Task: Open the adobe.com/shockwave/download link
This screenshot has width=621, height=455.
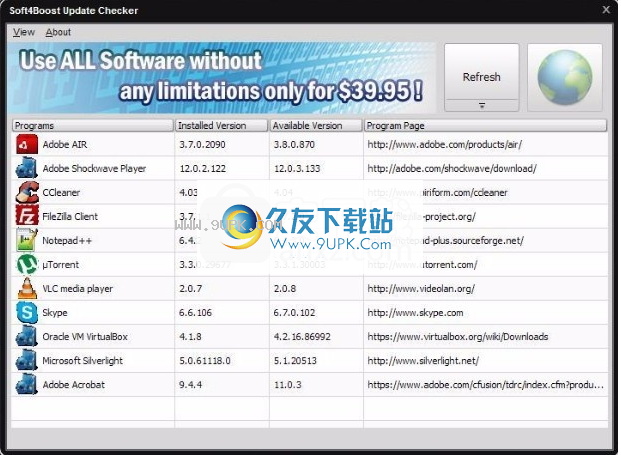Action: coord(452,169)
